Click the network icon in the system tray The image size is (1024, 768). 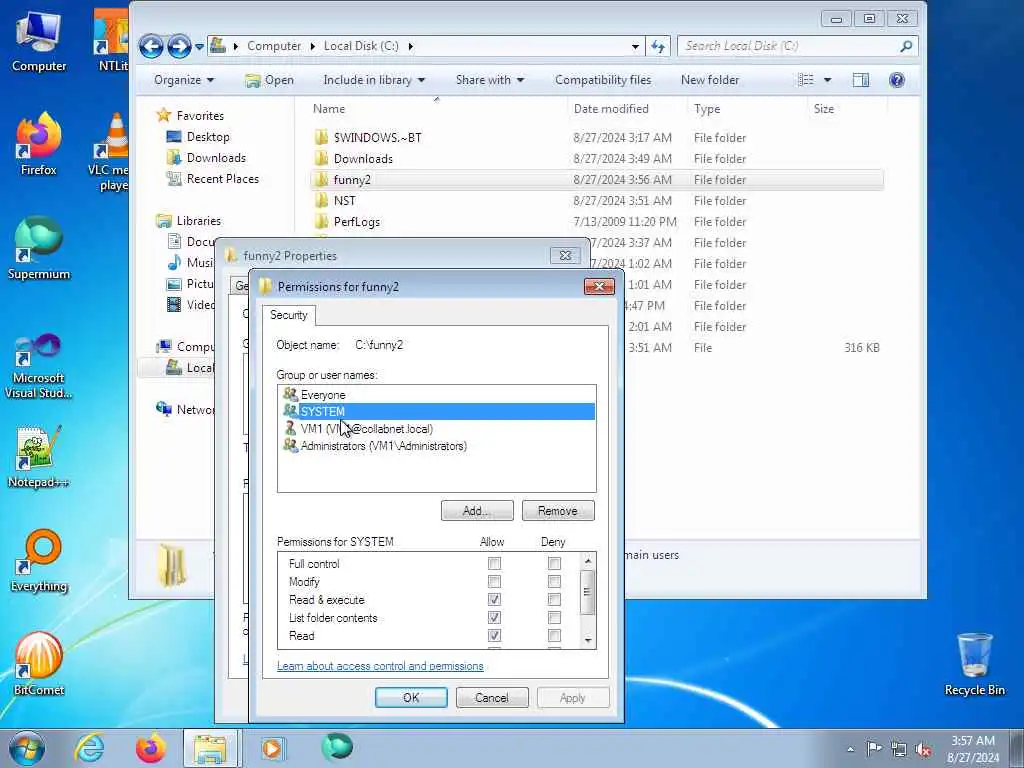tap(899, 749)
